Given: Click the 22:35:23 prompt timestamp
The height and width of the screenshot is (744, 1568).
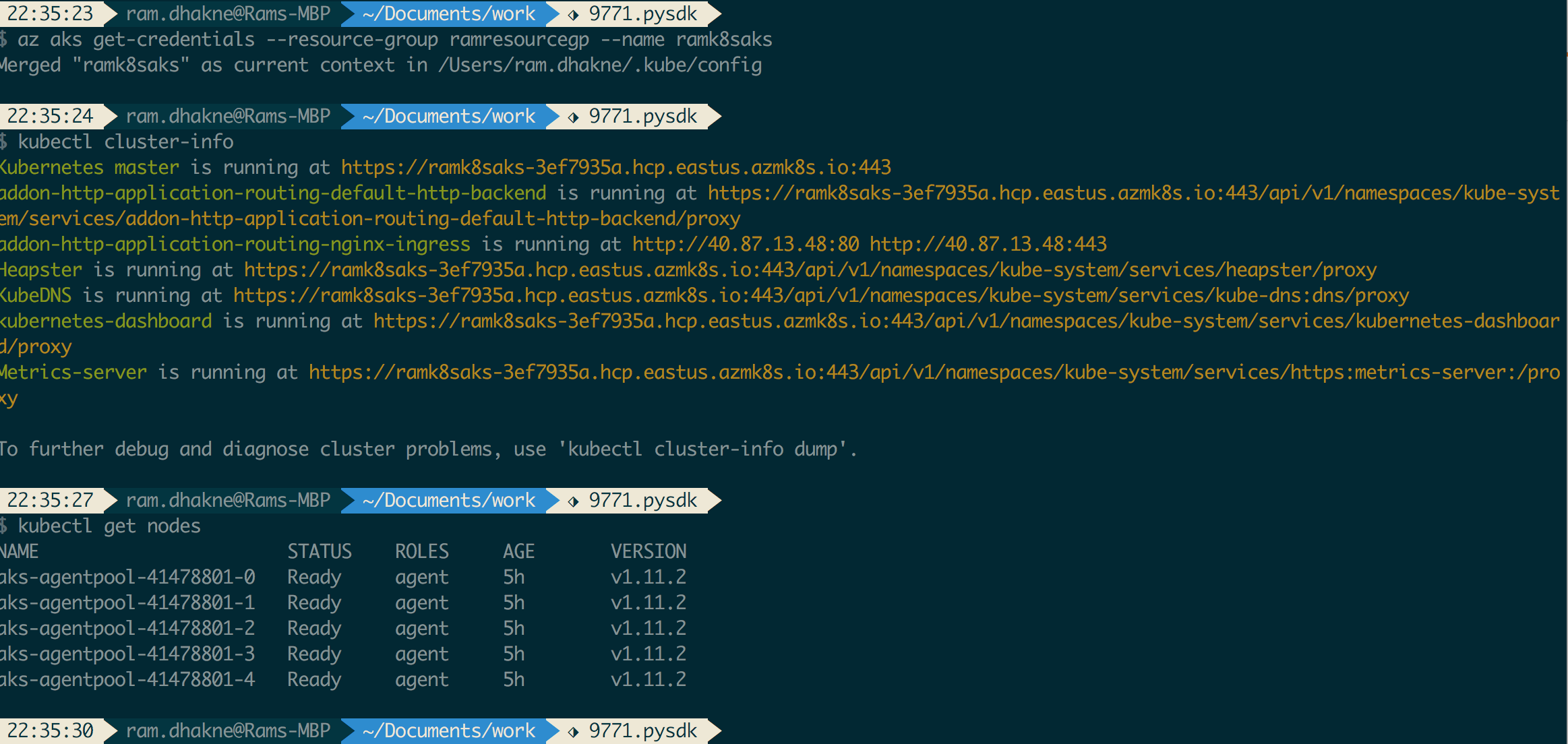Looking at the screenshot, I should click(51, 13).
